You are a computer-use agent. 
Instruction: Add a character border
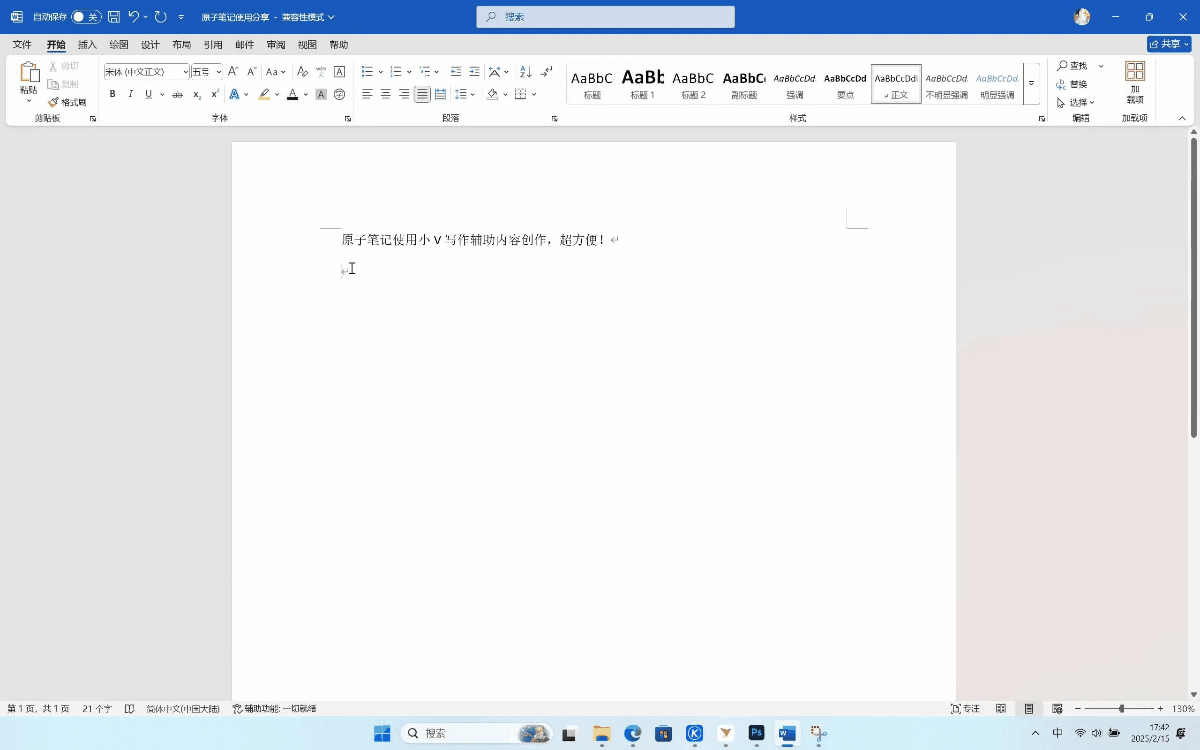(x=339, y=72)
